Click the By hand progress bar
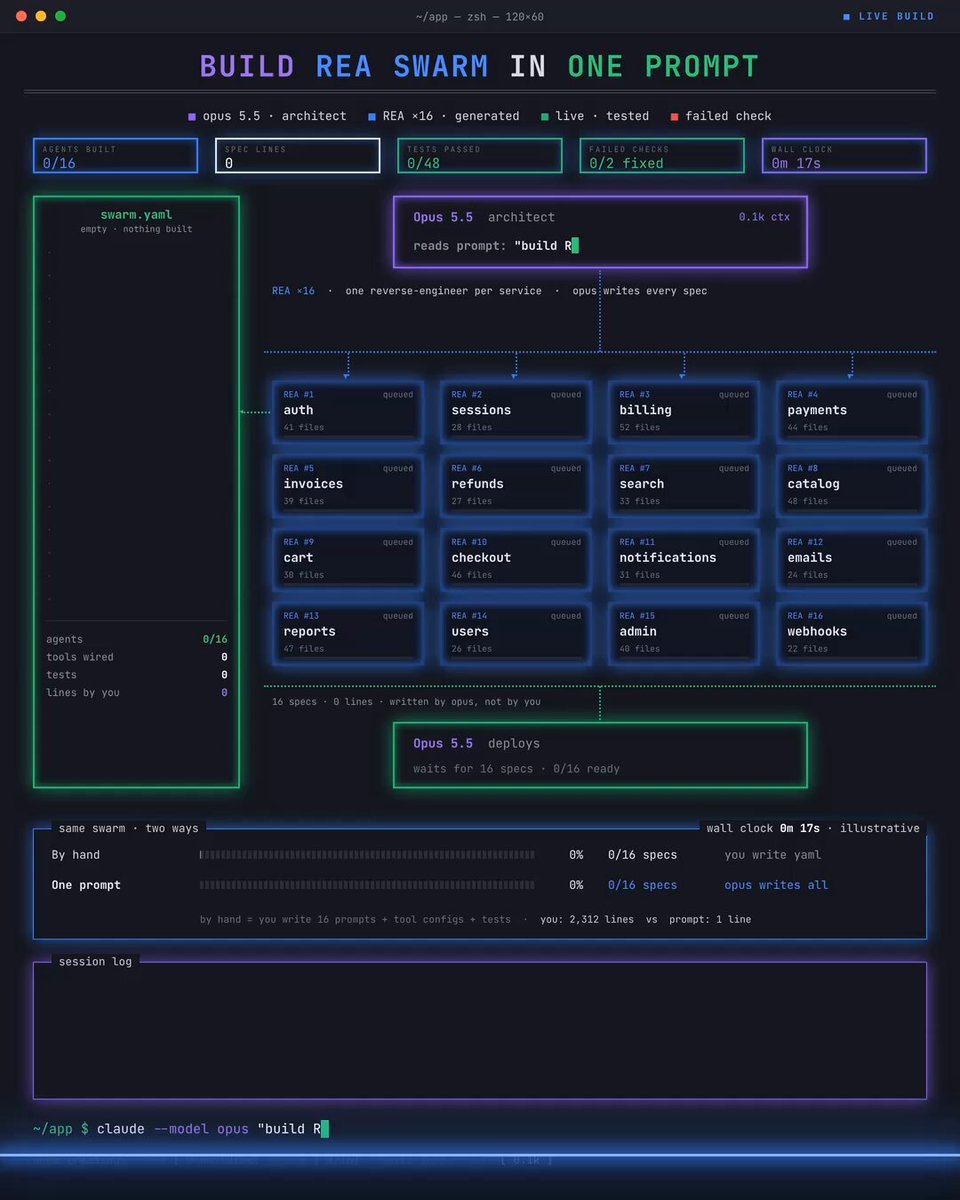The width and height of the screenshot is (960, 1200). (367, 855)
